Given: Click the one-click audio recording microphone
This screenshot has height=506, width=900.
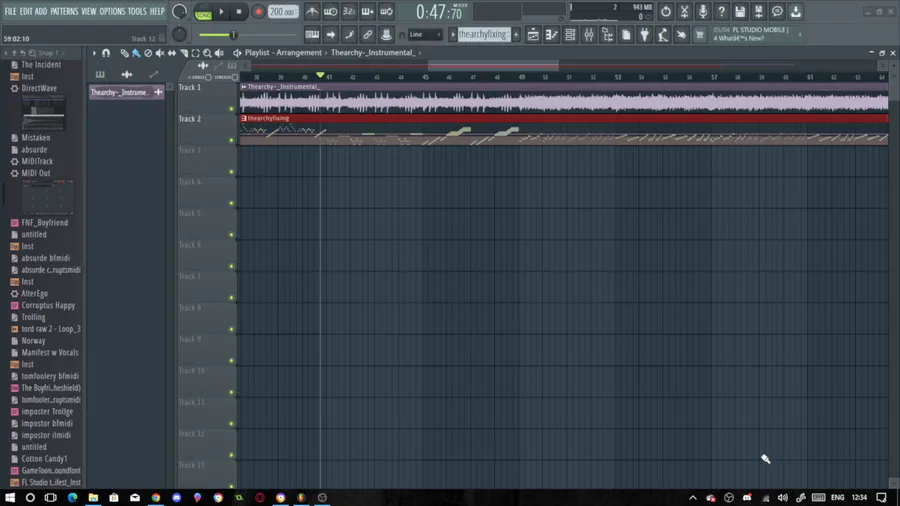Looking at the screenshot, I should pos(703,11).
